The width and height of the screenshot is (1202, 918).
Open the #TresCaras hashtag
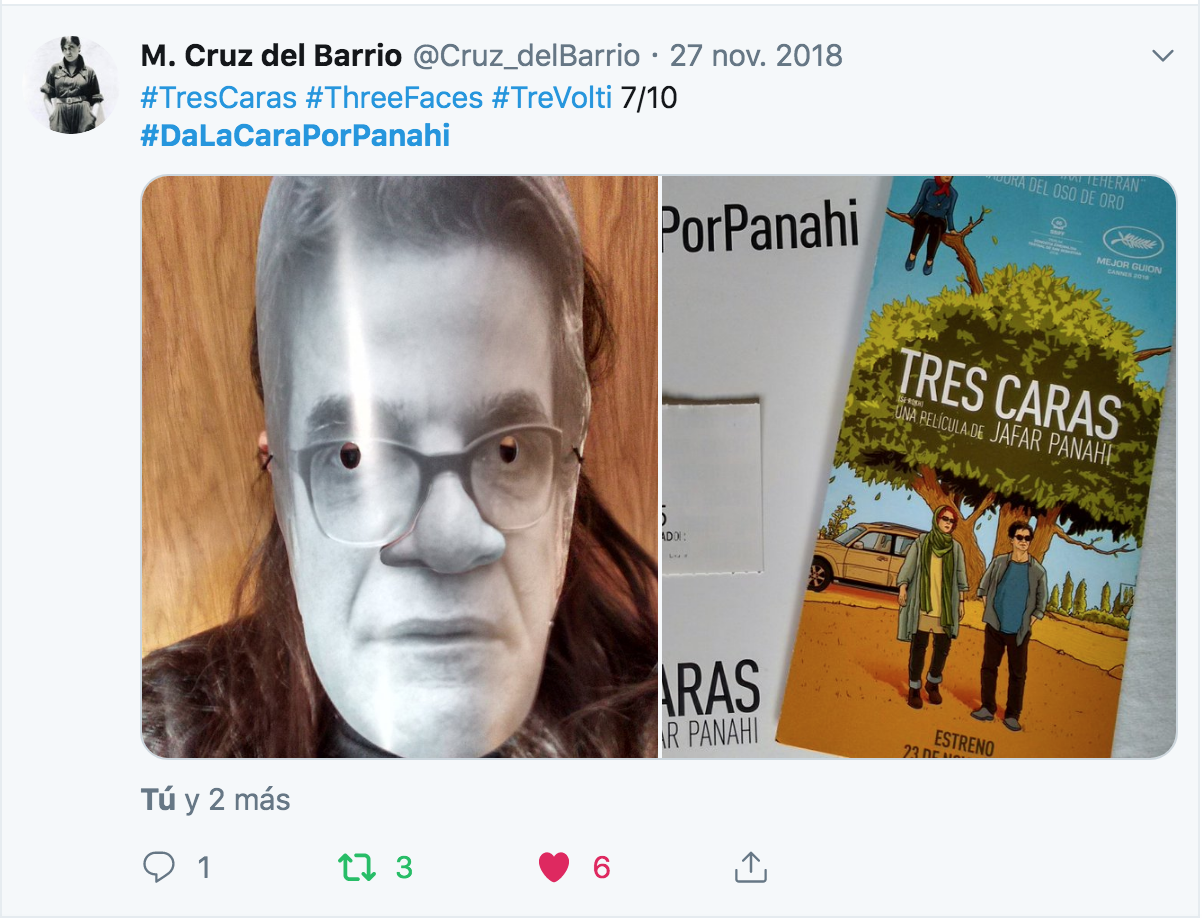pos(219,96)
